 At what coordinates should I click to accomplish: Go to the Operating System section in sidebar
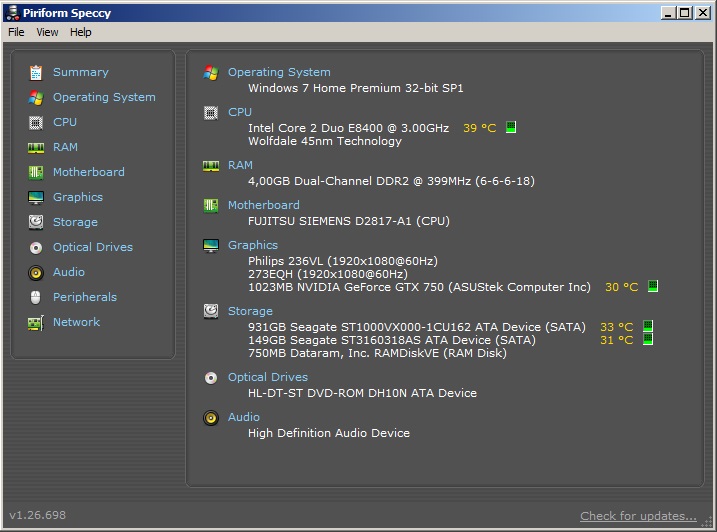[x=104, y=97]
